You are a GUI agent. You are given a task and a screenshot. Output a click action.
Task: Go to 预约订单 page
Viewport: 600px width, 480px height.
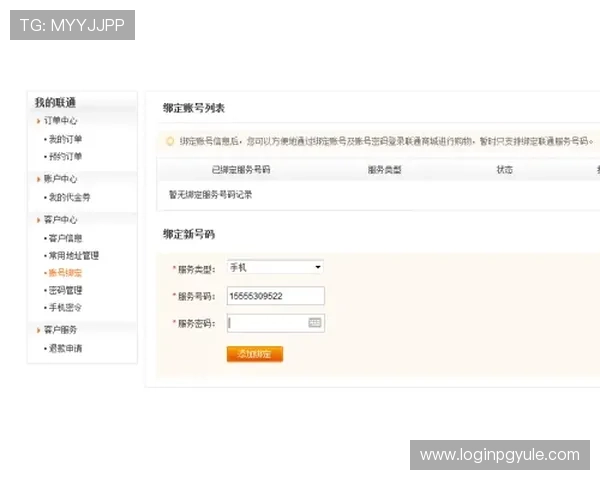tap(65, 157)
